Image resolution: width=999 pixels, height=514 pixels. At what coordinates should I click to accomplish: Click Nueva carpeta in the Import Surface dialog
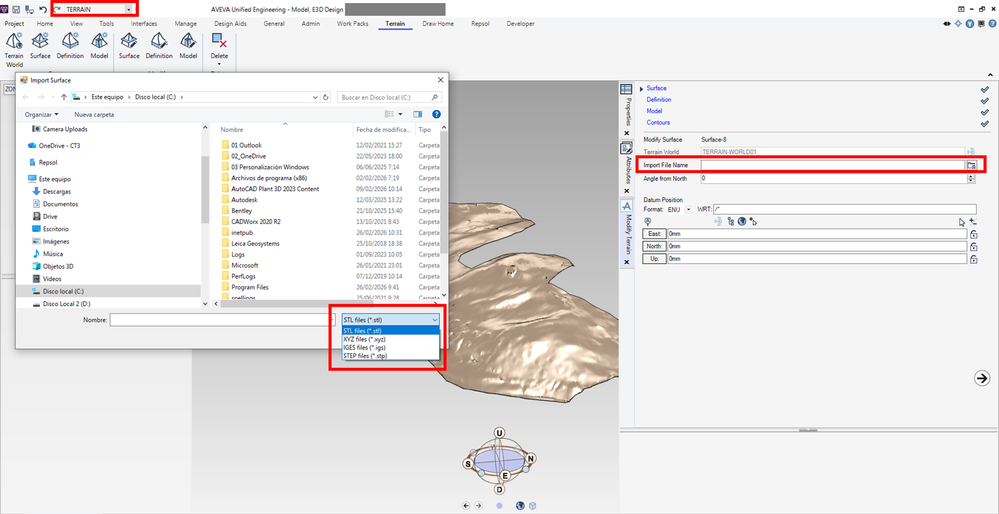point(94,115)
